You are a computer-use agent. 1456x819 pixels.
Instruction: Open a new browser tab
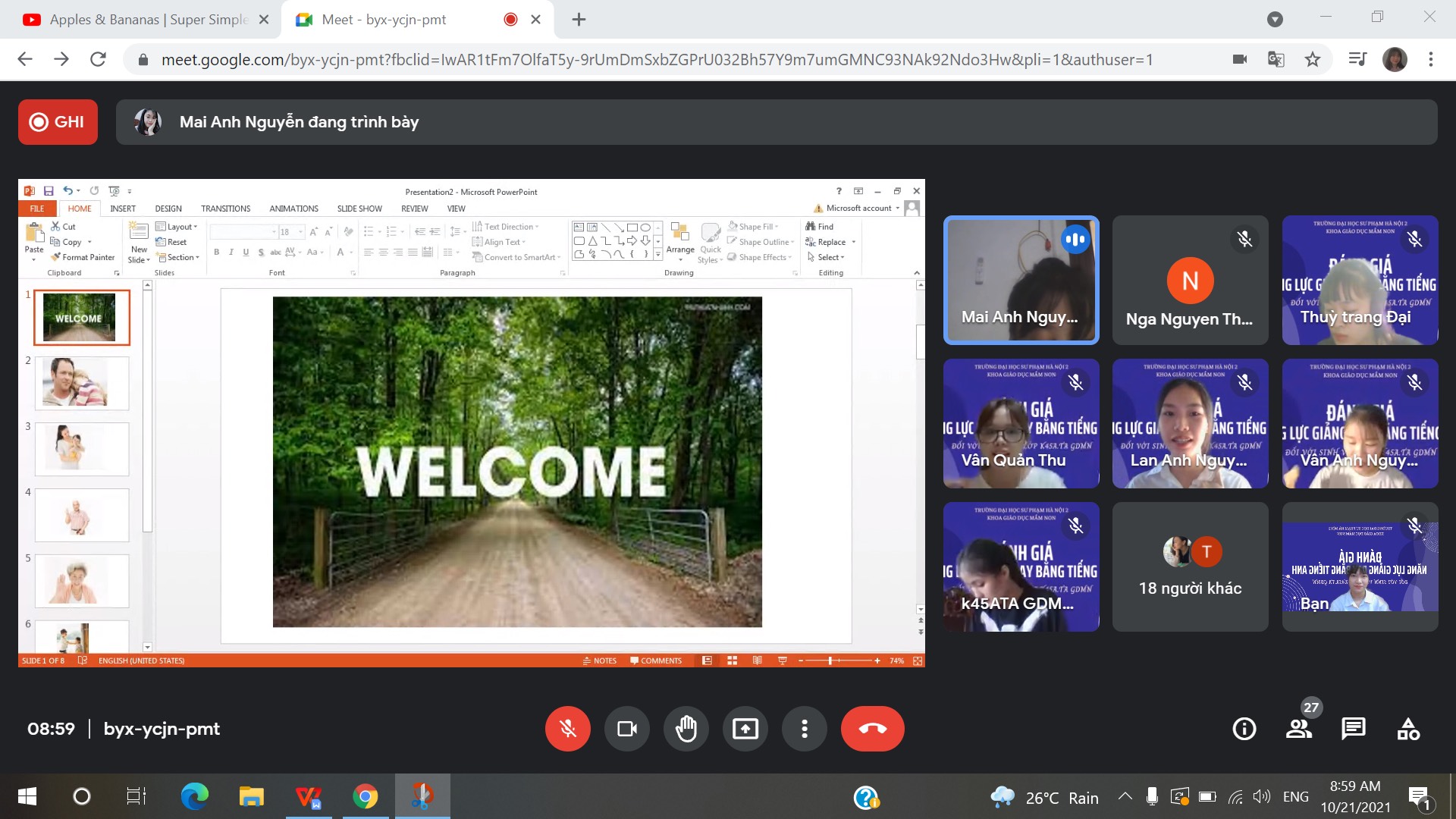pos(579,20)
